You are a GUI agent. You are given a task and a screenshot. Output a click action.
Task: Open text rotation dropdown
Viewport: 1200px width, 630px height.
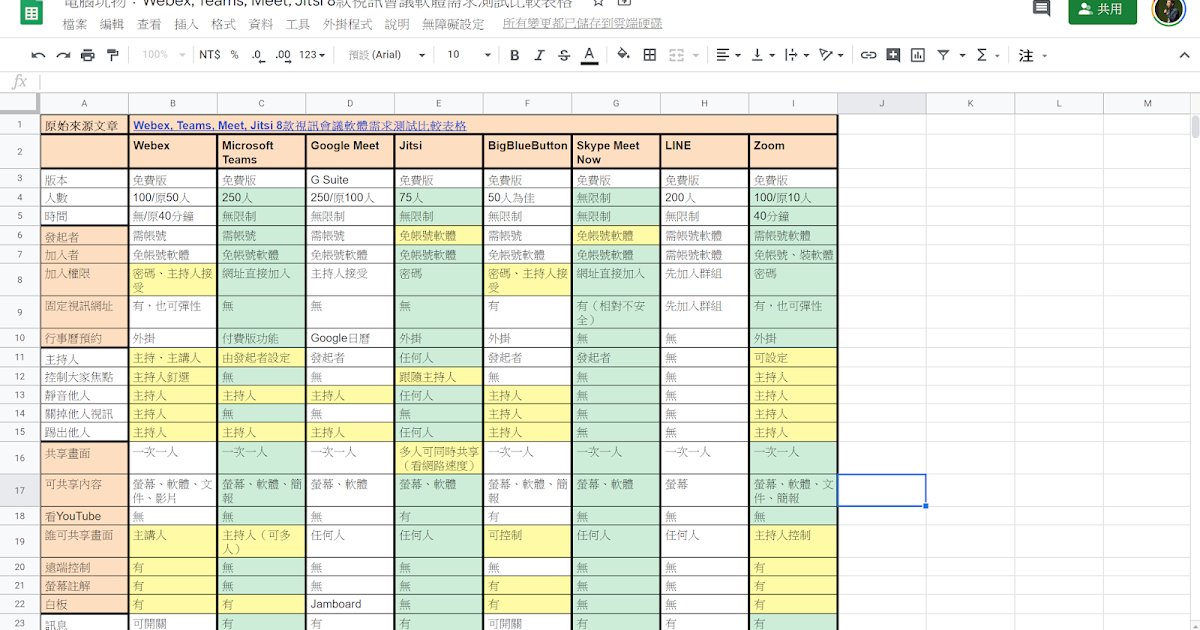tap(831, 55)
